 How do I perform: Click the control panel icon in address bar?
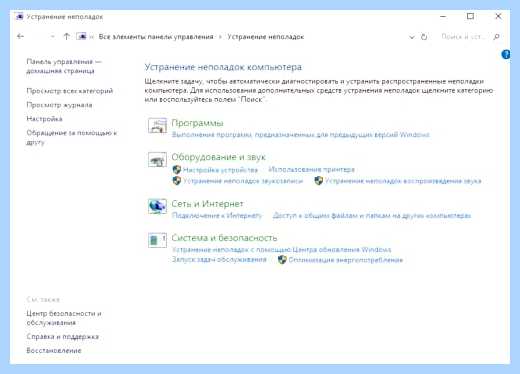pyautogui.click(x=81, y=36)
